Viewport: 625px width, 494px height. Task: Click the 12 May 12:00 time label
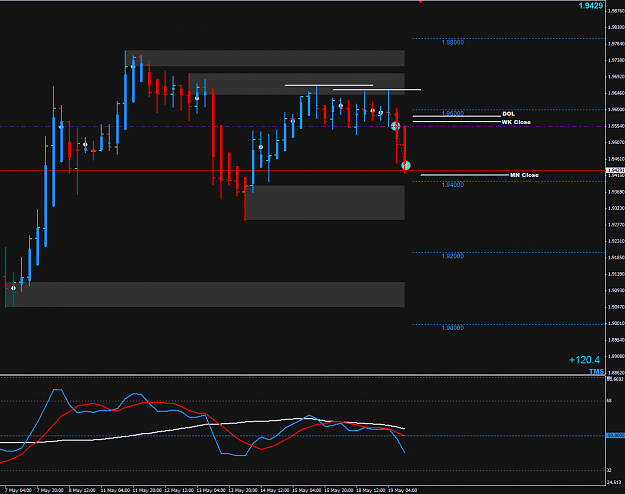pyautogui.click(x=179, y=490)
